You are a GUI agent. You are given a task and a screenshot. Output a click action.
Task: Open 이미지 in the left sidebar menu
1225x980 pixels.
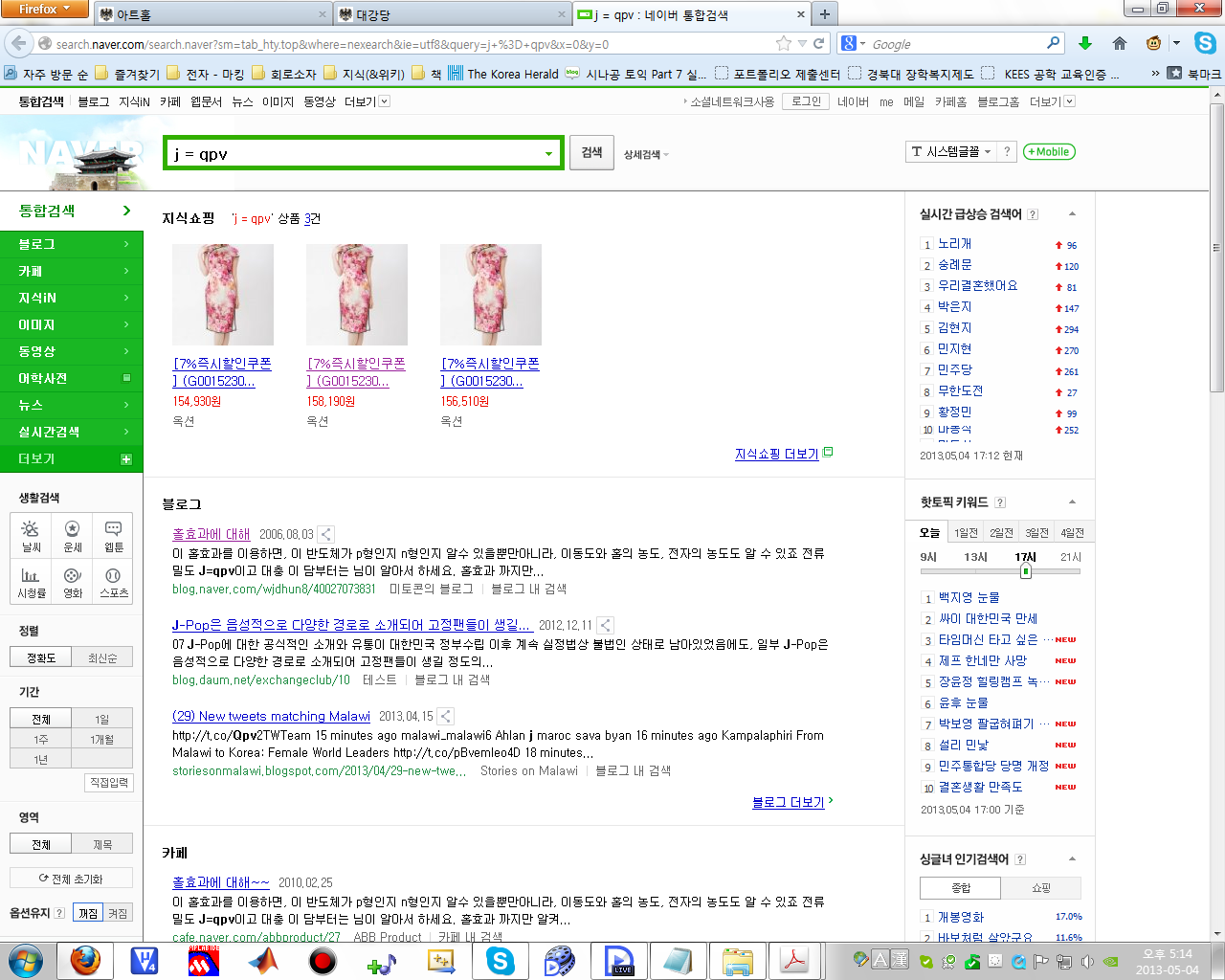pos(71,324)
